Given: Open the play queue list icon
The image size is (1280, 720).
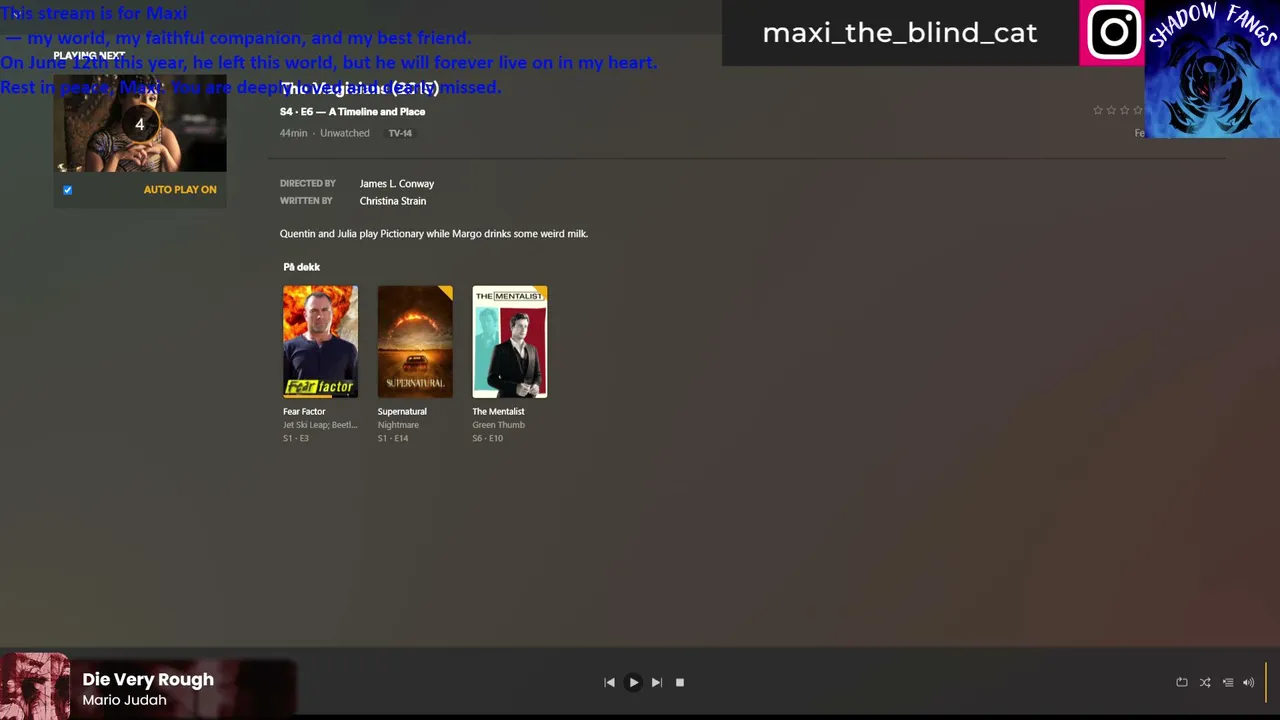Looking at the screenshot, I should (x=1228, y=682).
